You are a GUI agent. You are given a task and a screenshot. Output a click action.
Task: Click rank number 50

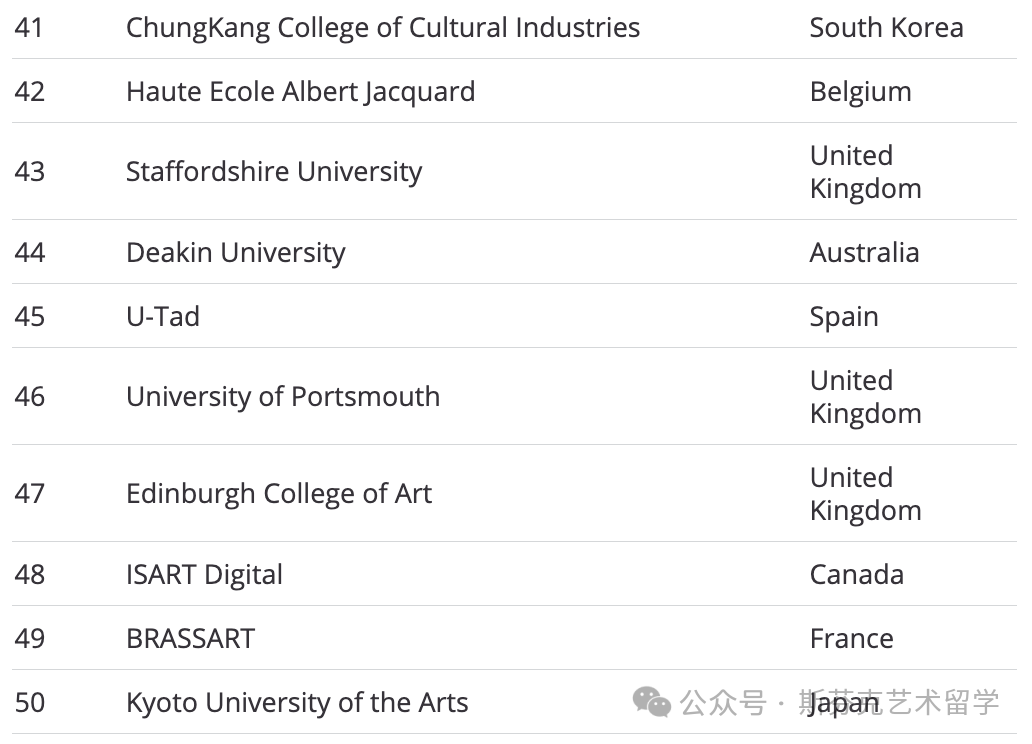tap(30, 703)
